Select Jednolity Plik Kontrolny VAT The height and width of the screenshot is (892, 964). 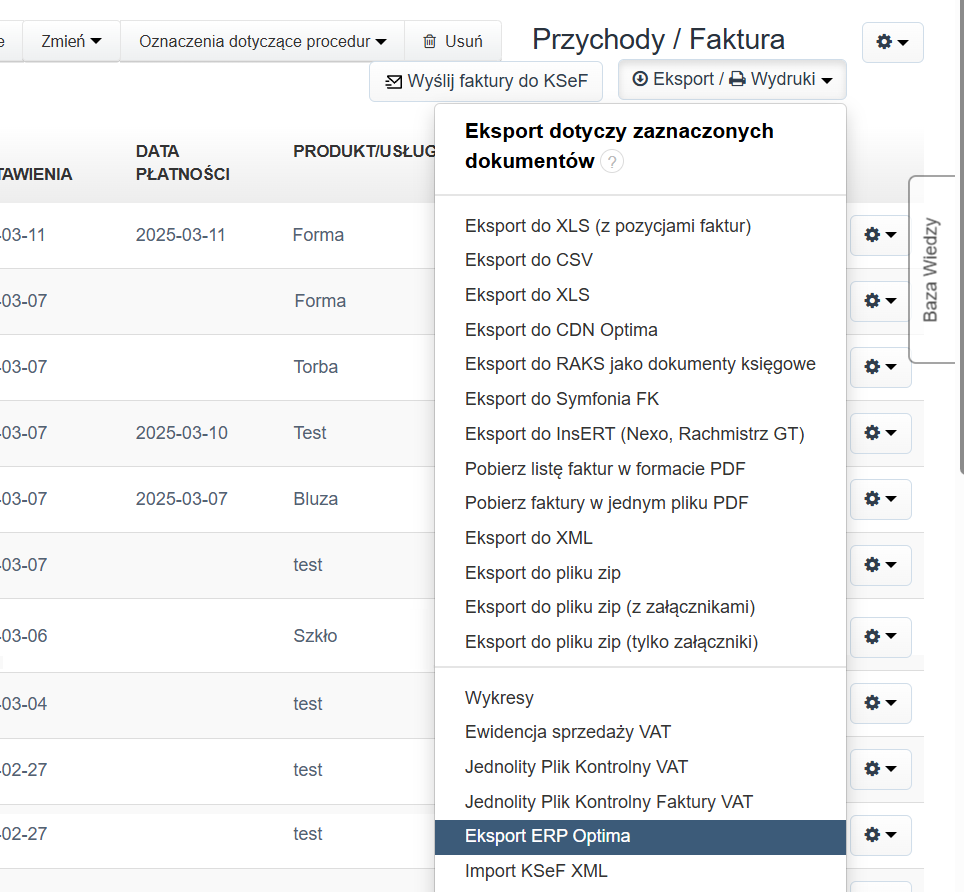tap(576, 767)
